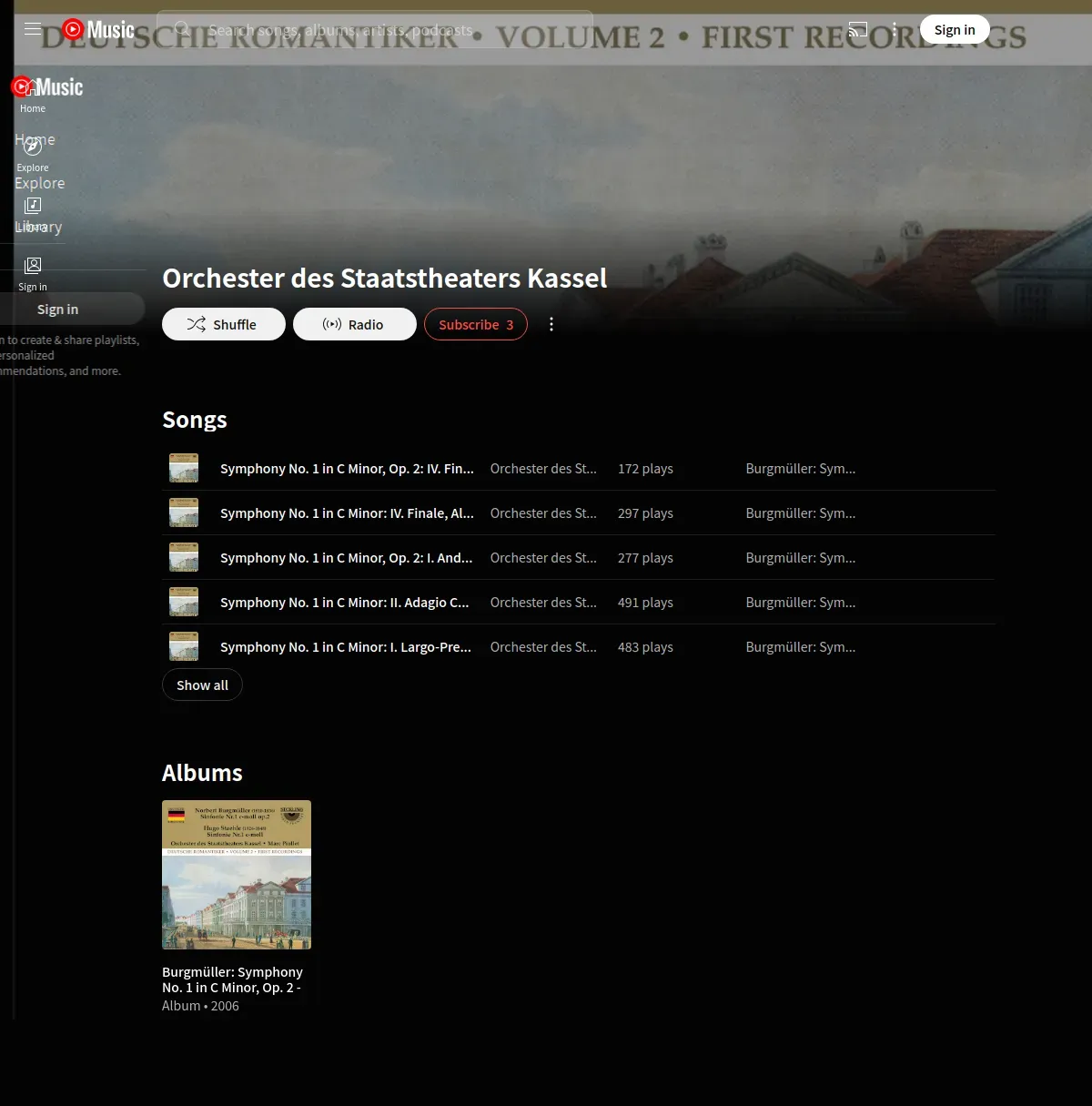Click the Songs section heading
This screenshot has height=1106, width=1092.
(195, 420)
